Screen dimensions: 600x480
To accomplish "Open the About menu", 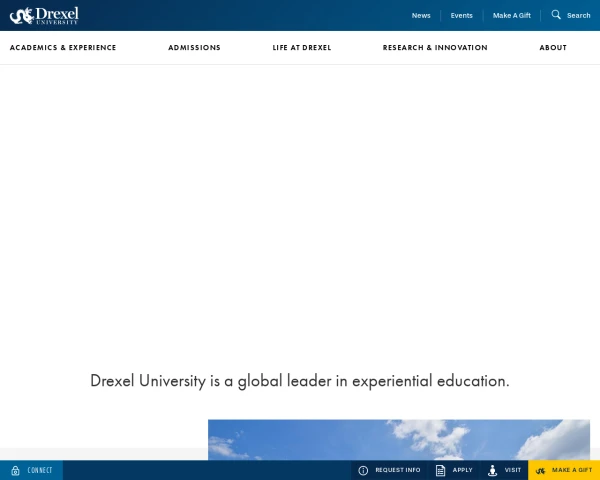I will click(553, 48).
